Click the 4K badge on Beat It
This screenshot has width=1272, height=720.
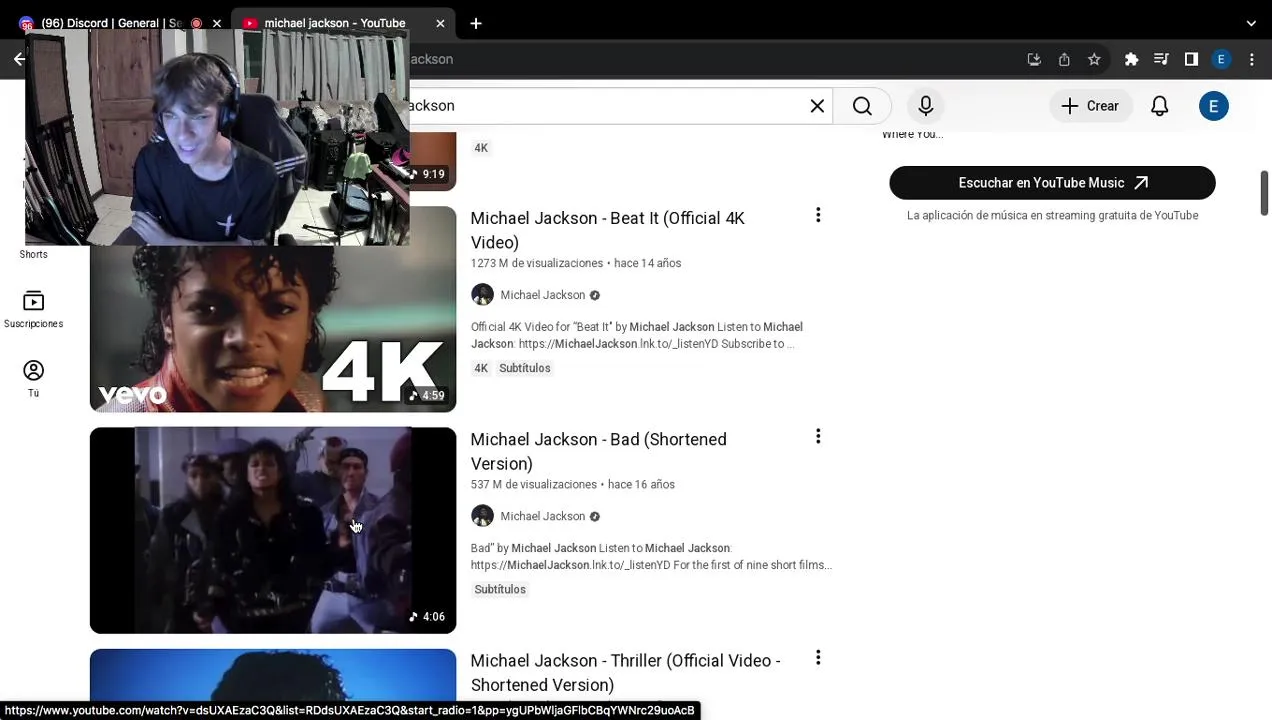pyautogui.click(x=481, y=368)
